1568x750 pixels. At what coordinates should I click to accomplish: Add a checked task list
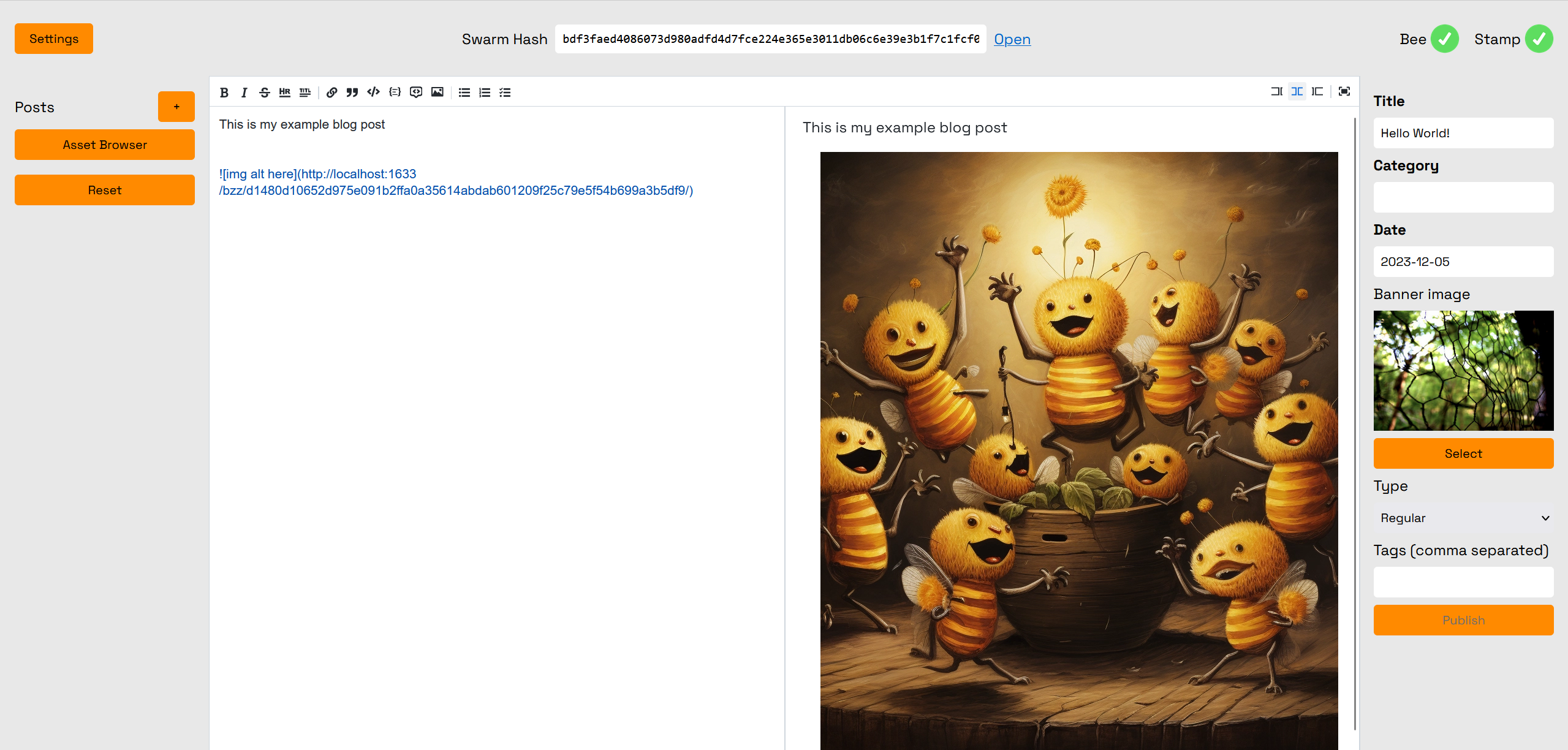505,93
